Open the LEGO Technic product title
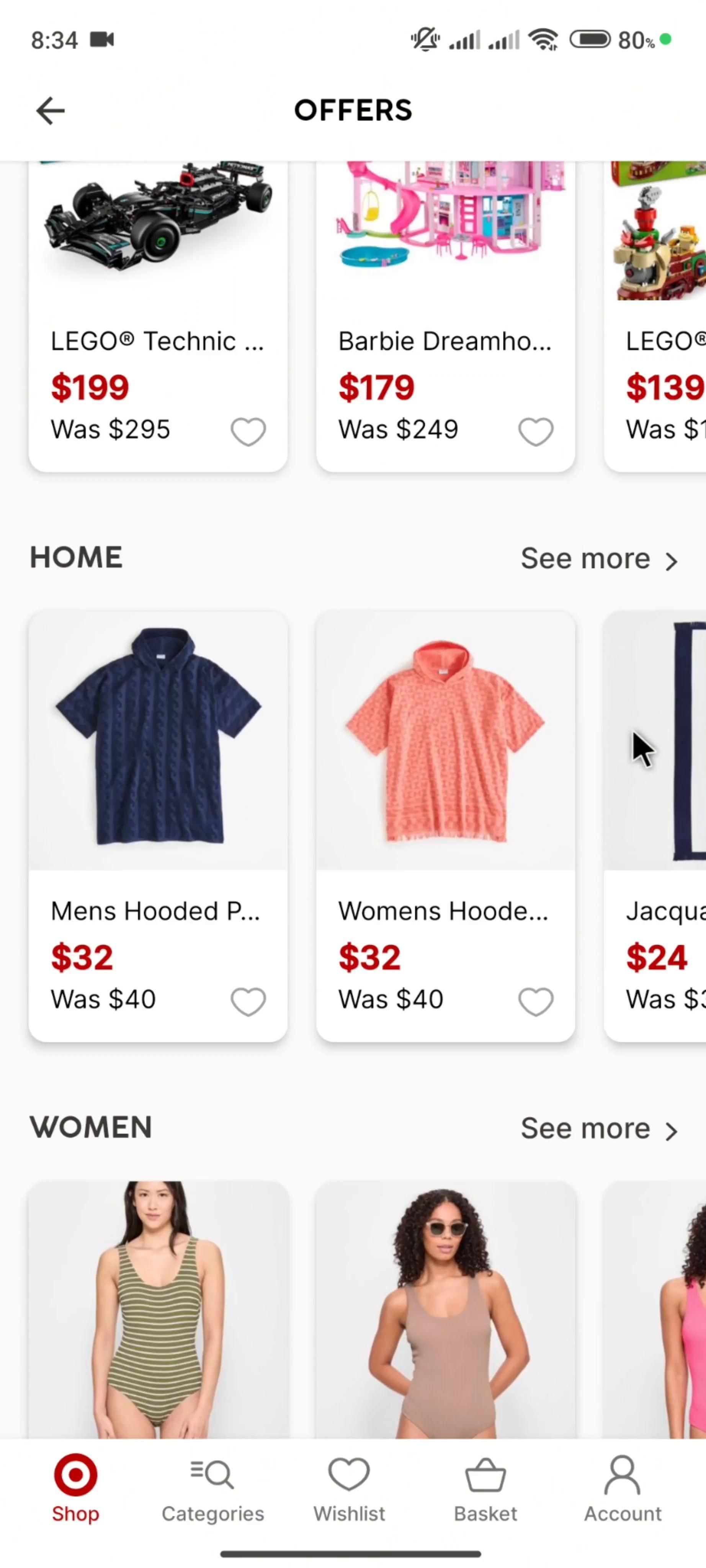706x1568 pixels. pyautogui.click(x=157, y=341)
